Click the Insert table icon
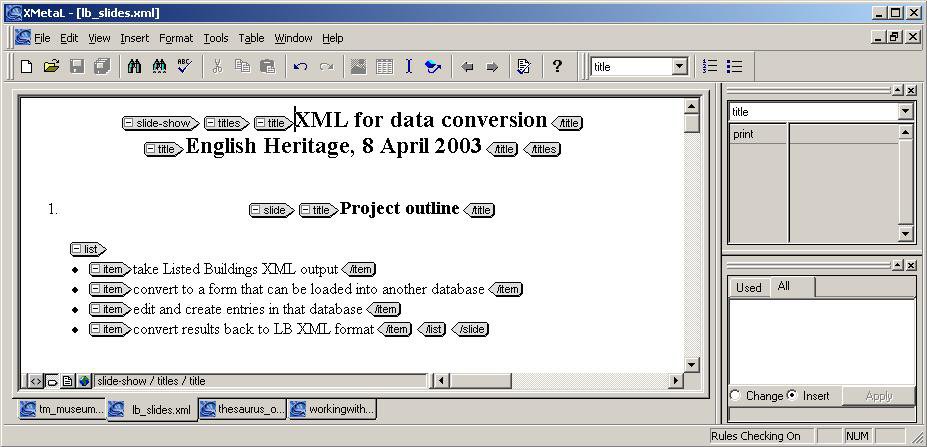927x447 pixels. tap(384, 67)
